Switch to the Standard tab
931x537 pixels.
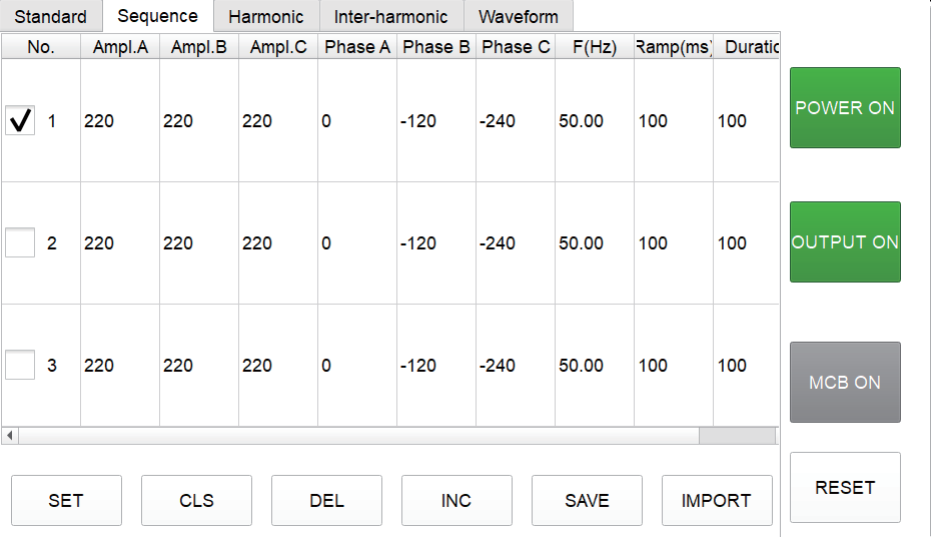pos(50,17)
